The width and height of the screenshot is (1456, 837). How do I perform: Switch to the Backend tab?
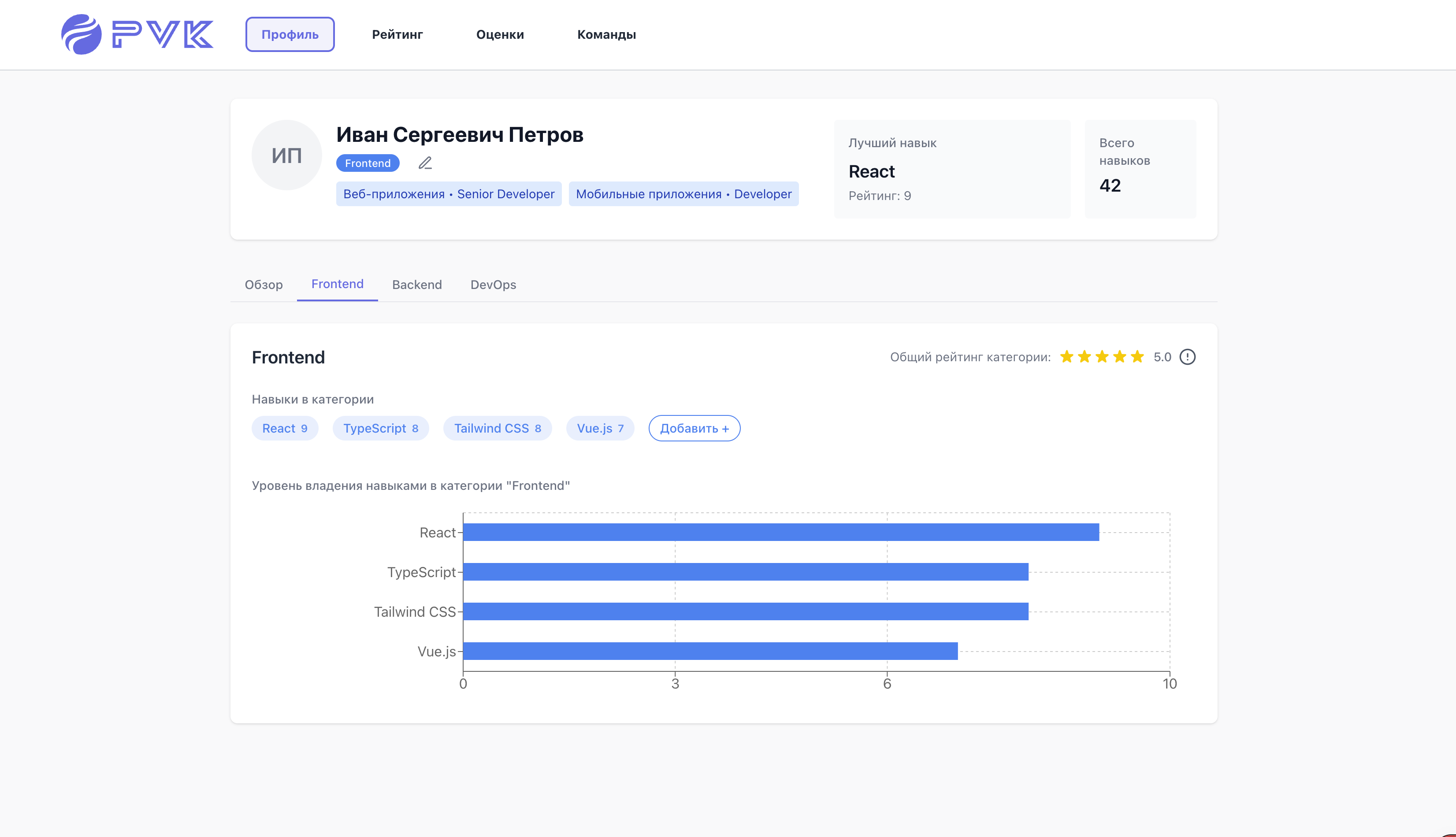click(x=417, y=285)
